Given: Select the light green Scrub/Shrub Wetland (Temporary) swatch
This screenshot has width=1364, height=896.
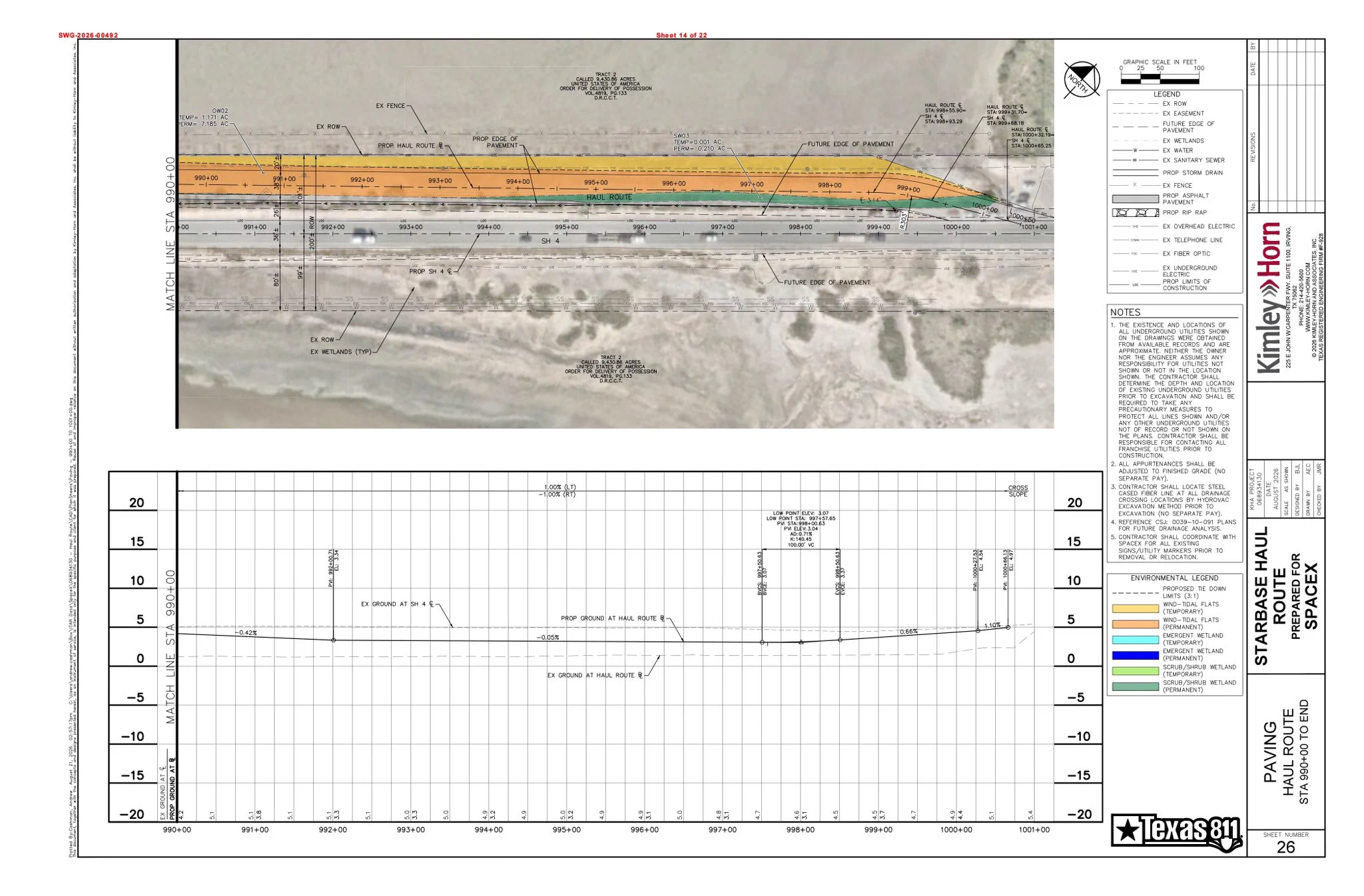Looking at the screenshot, I should [1135, 671].
